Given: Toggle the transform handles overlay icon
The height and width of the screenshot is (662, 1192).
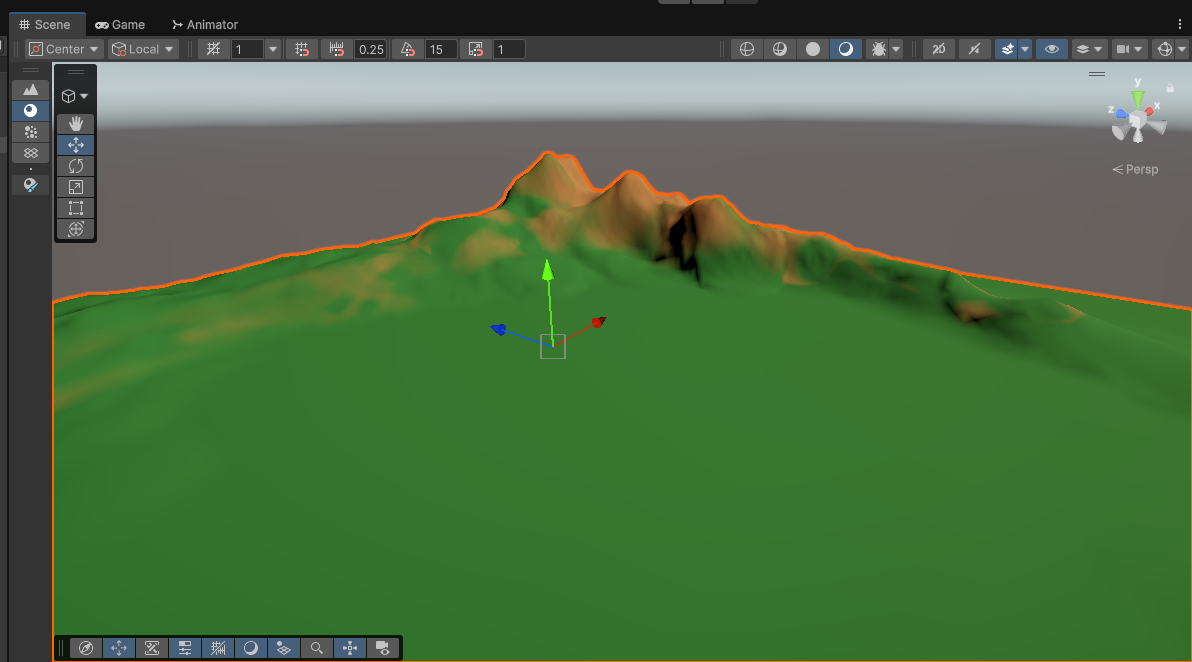Looking at the screenshot, I should (350, 648).
